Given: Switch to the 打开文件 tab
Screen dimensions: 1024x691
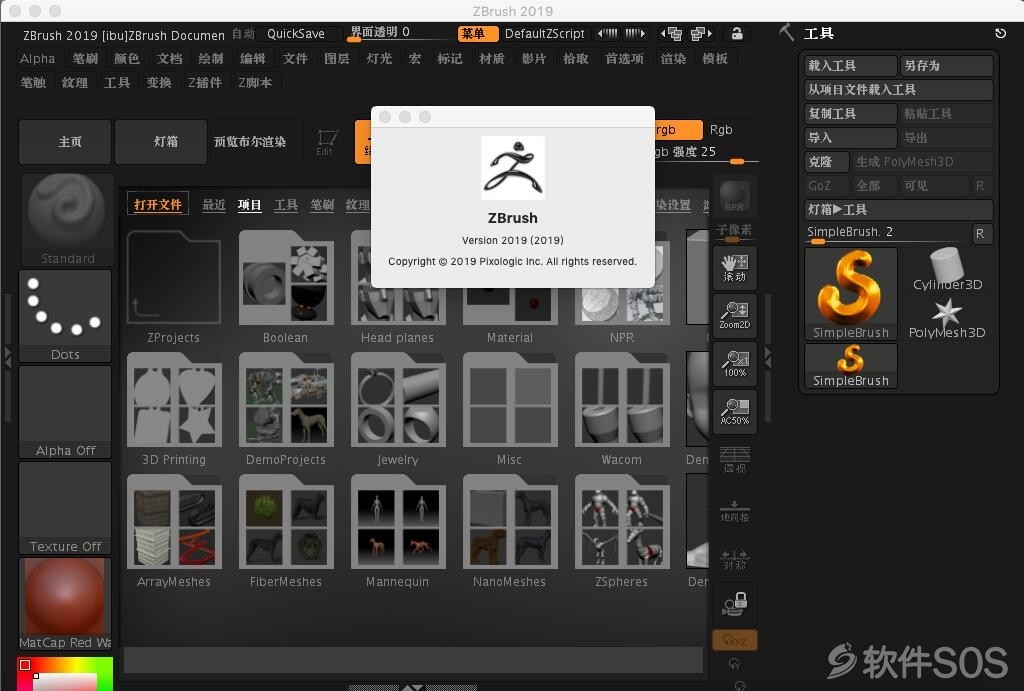Looking at the screenshot, I should tap(157, 204).
